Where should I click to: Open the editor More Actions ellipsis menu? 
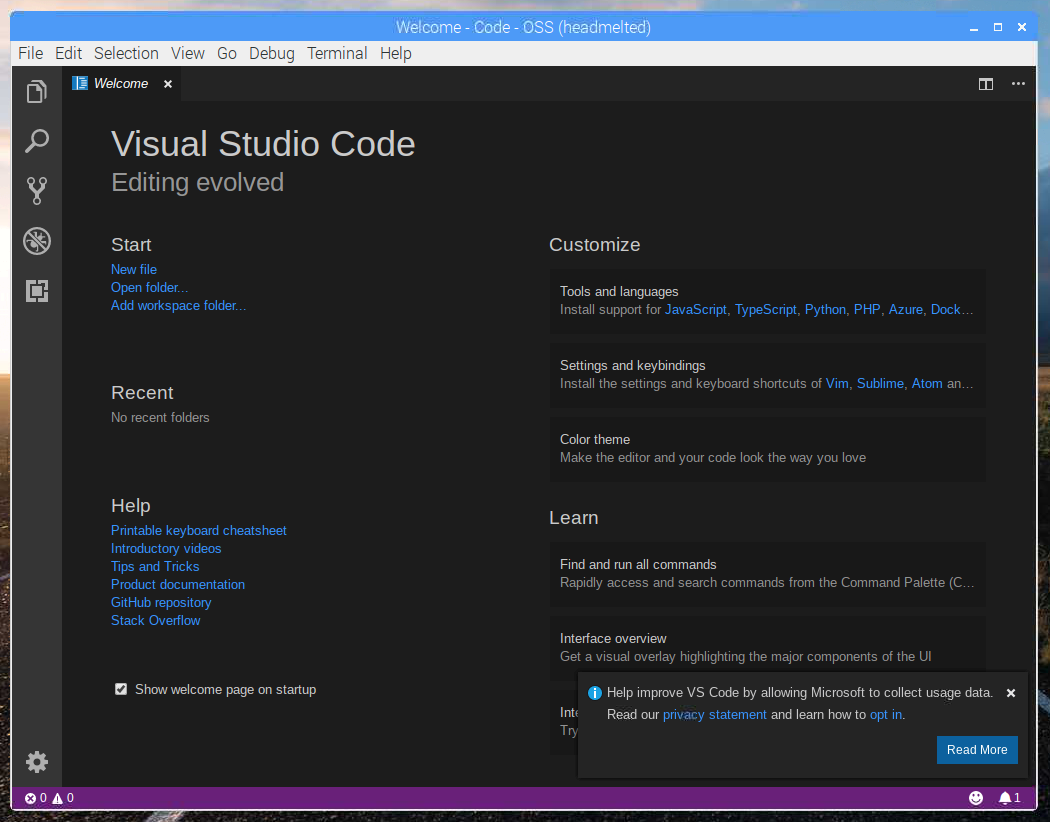[1018, 84]
